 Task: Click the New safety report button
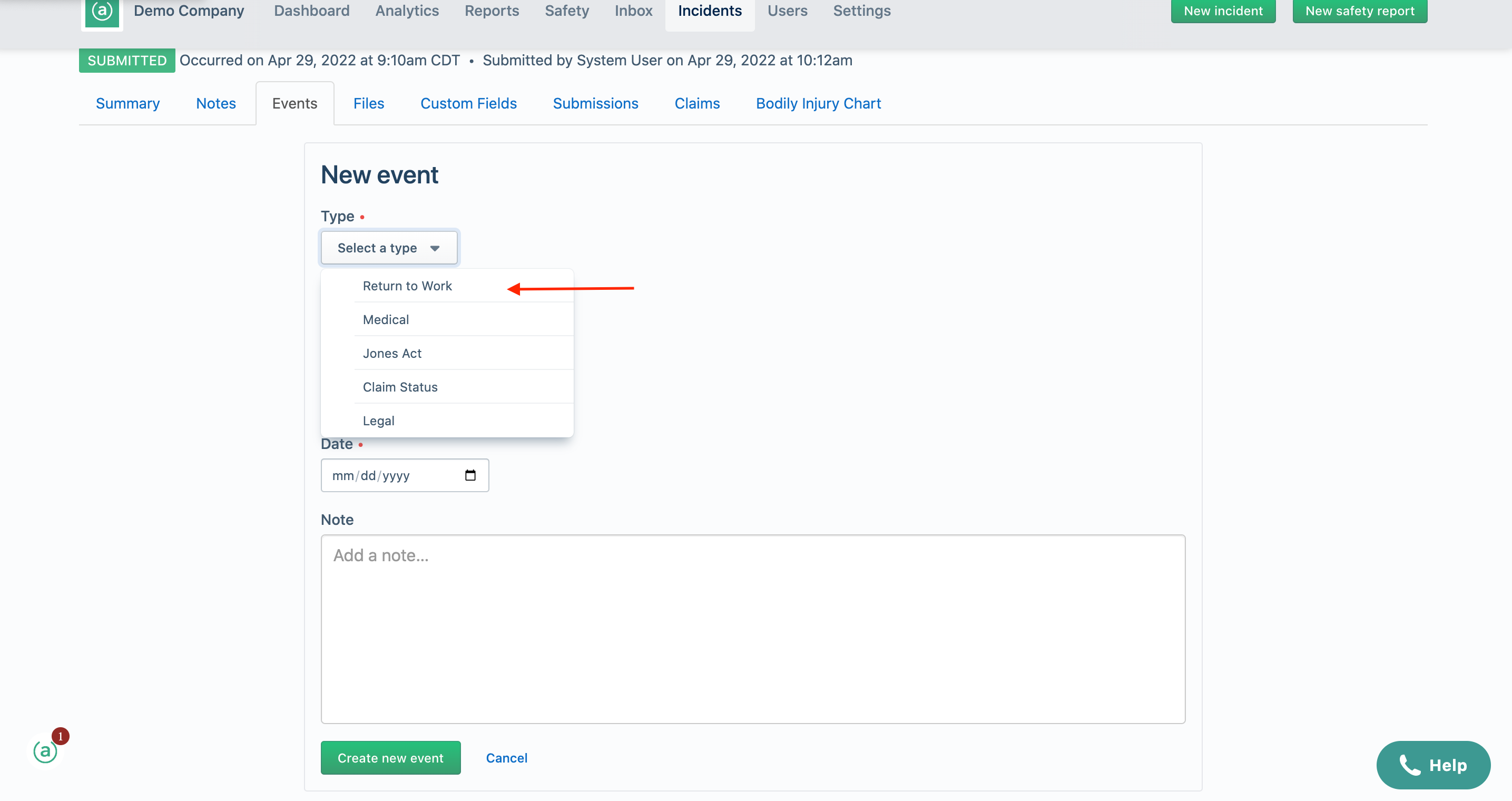click(1359, 11)
